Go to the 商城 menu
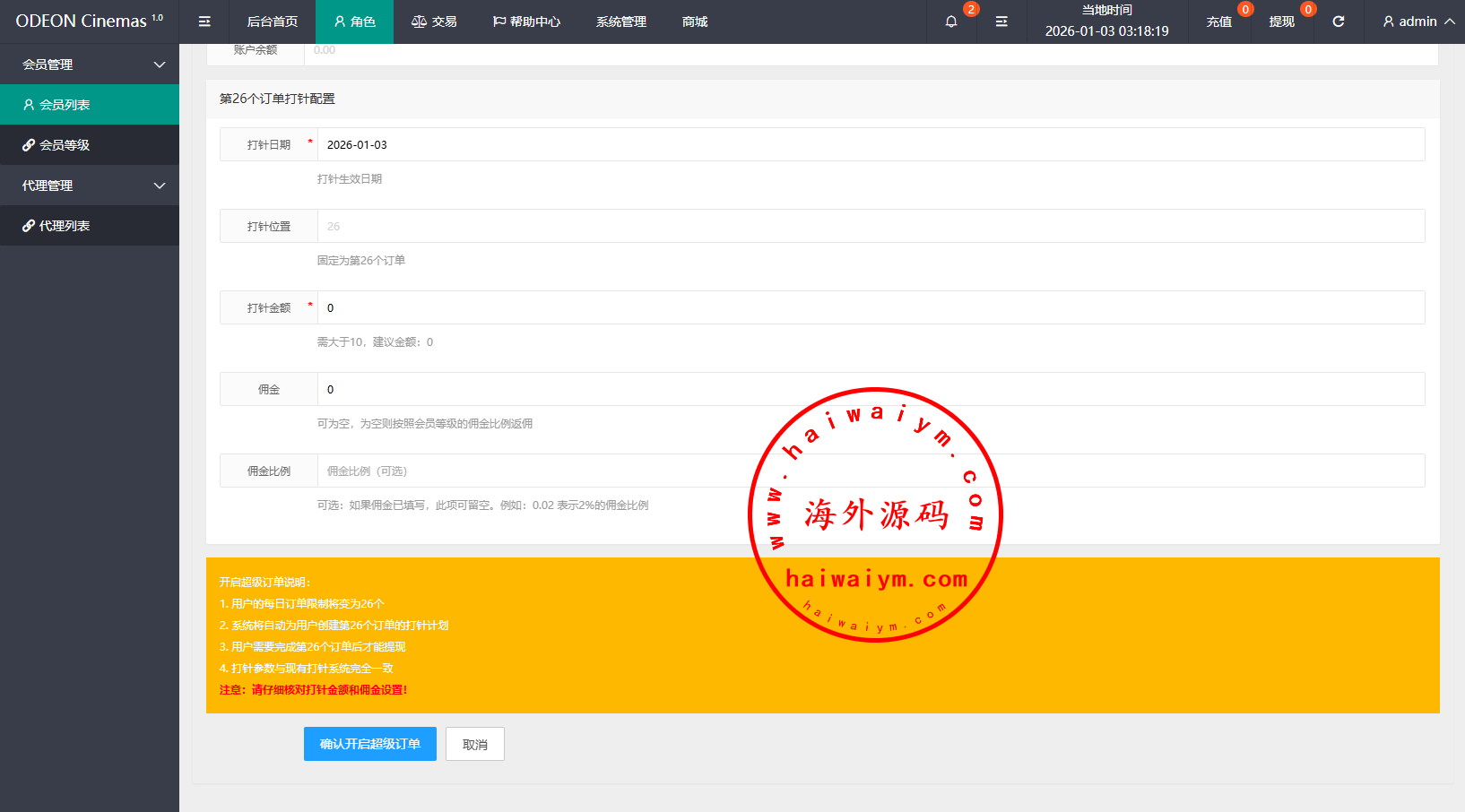This screenshot has width=1465, height=812. 695,22
